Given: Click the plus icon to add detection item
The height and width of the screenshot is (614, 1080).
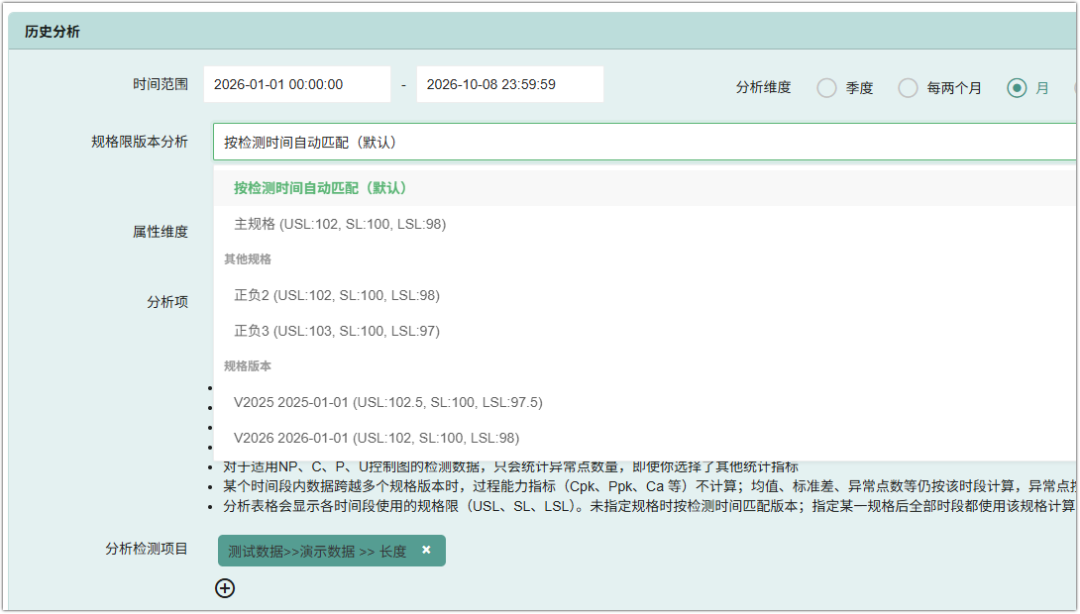Looking at the screenshot, I should point(225,588).
